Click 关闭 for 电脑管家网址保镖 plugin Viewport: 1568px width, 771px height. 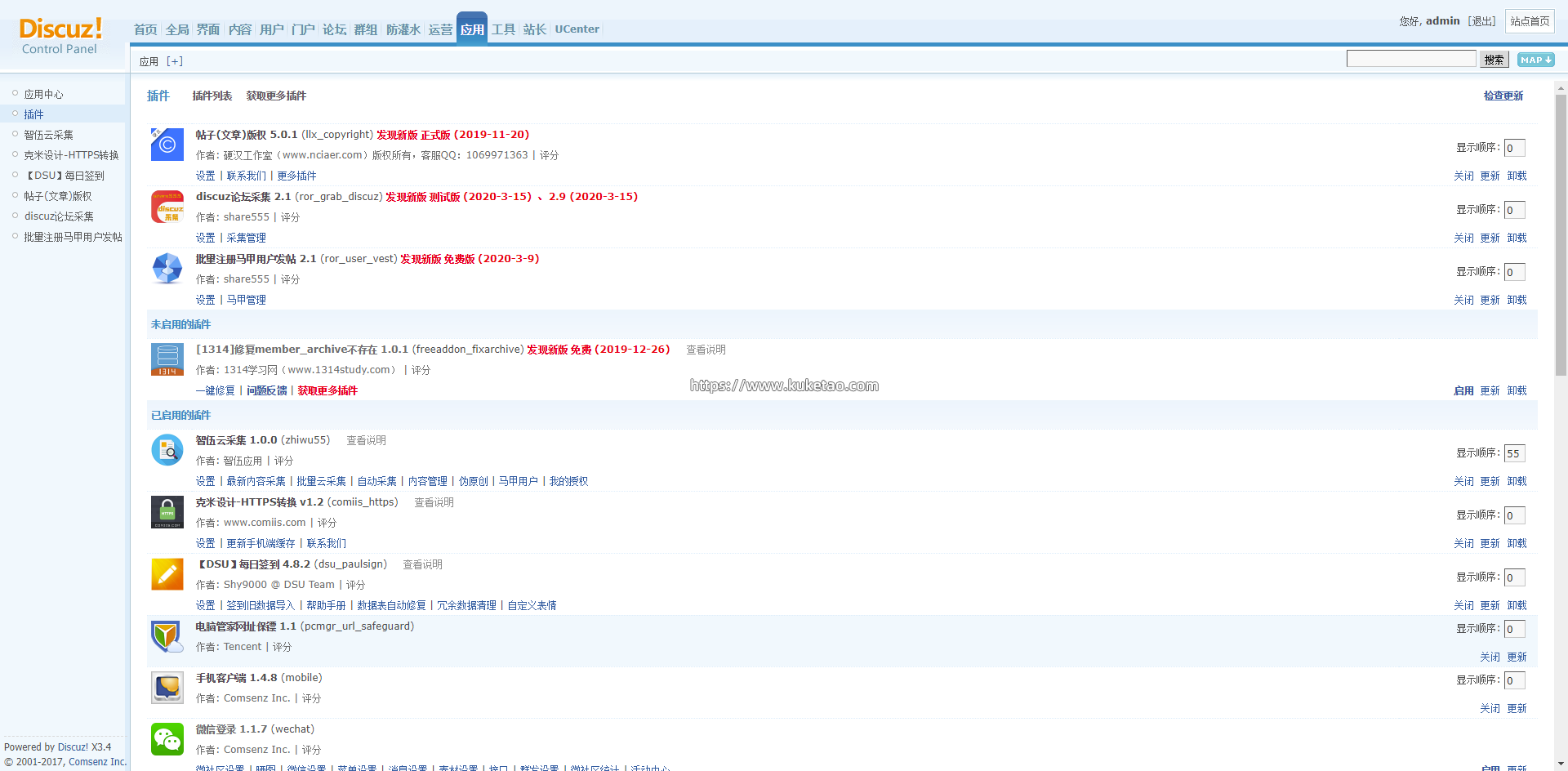coord(1490,657)
